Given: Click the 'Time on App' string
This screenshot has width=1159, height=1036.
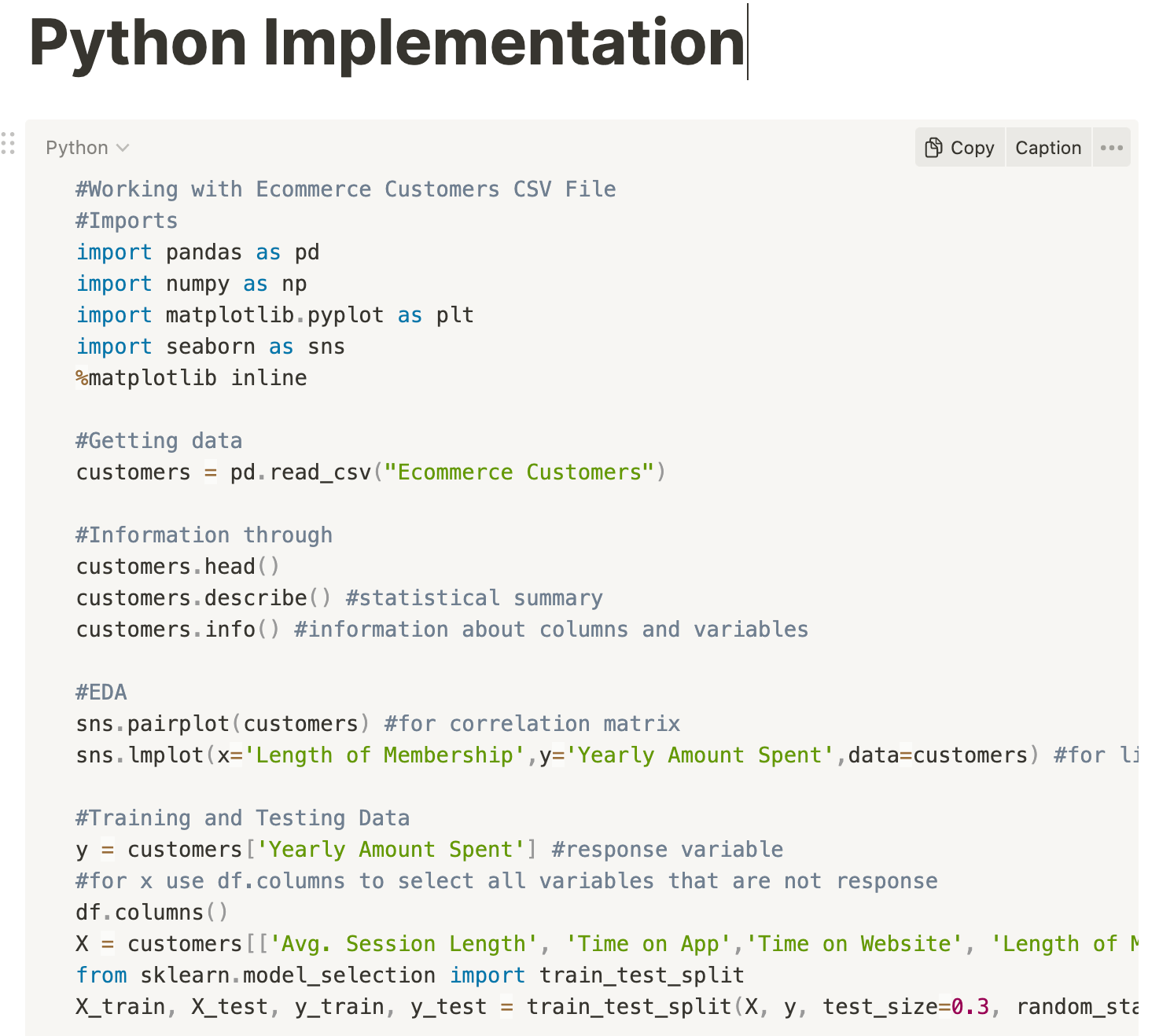Looking at the screenshot, I should click(649, 944).
